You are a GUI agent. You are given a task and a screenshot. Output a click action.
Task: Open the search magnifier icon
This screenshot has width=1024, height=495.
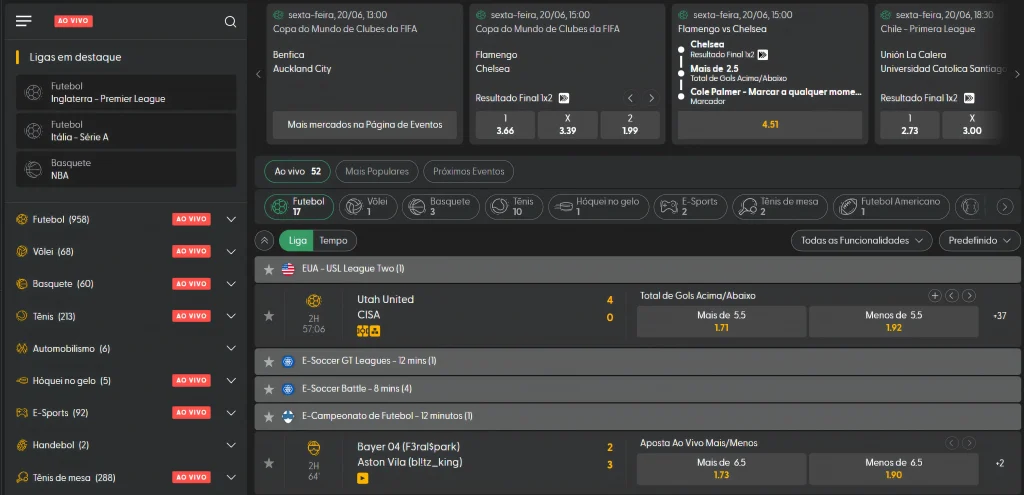click(231, 22)
